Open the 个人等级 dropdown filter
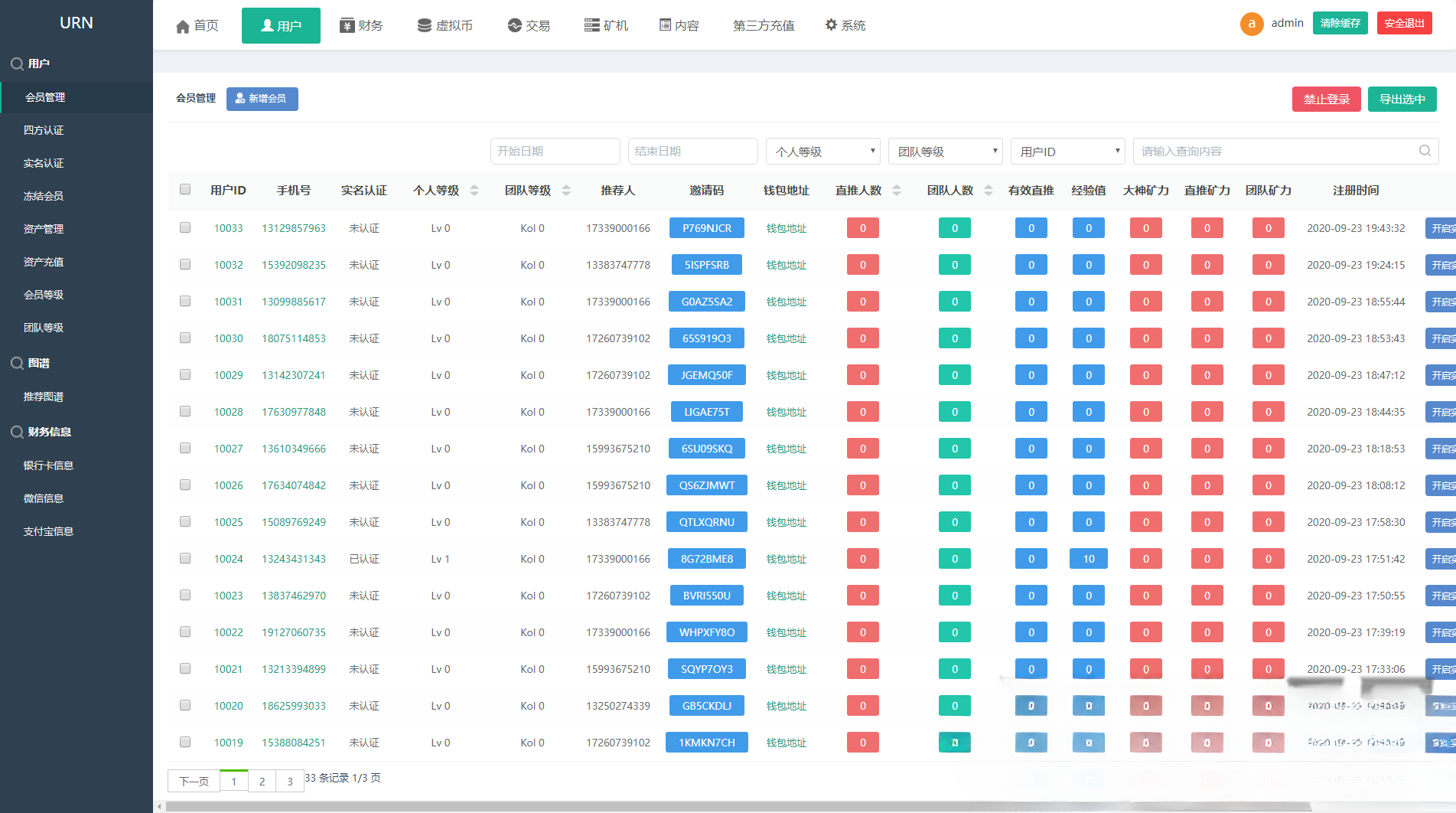This screenshot has height=813, width=1456. click(822, 151)
